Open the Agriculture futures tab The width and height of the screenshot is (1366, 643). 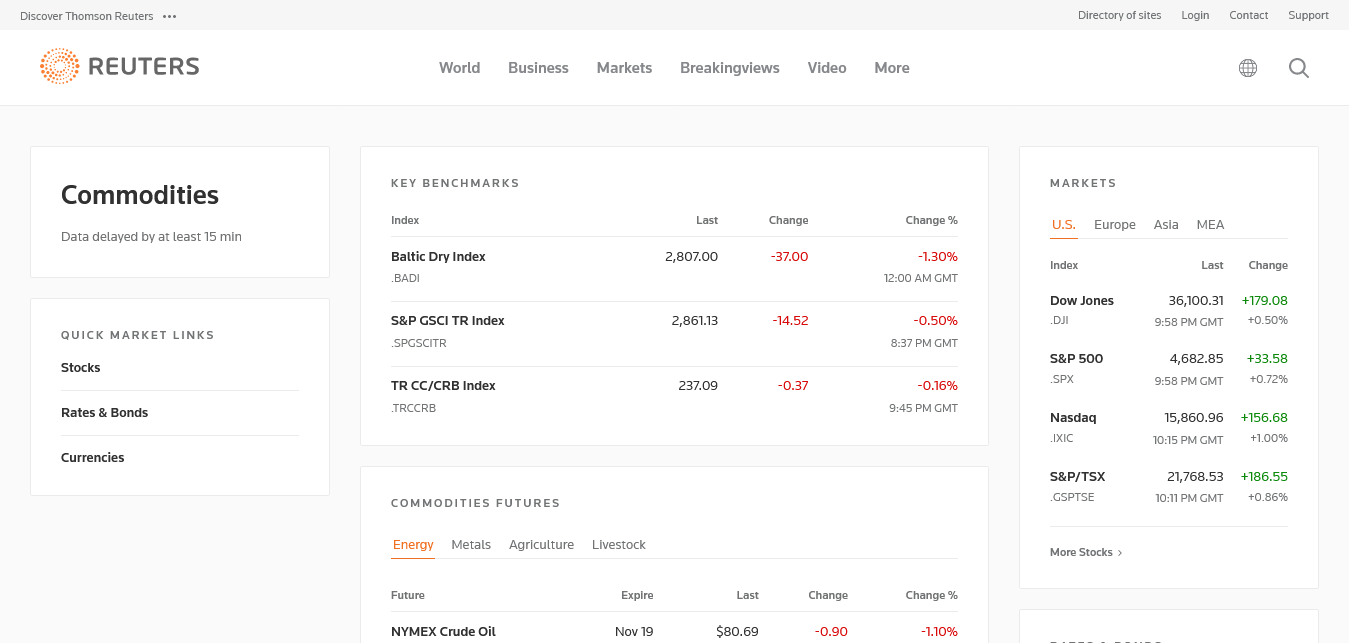541,545
